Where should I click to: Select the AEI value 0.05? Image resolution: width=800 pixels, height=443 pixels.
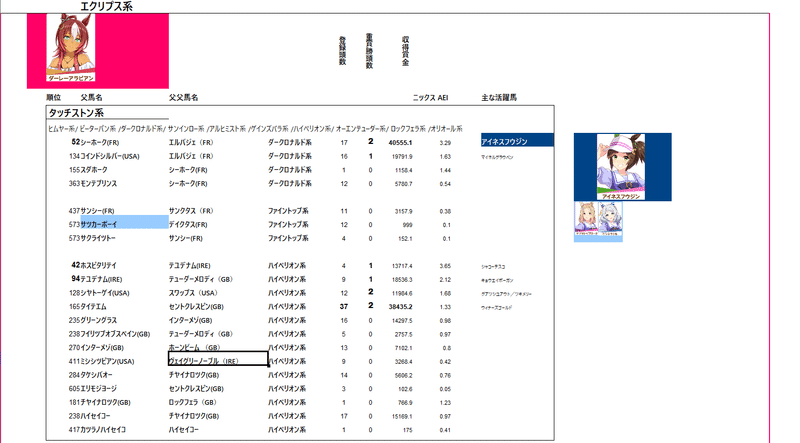coord(445,389)
